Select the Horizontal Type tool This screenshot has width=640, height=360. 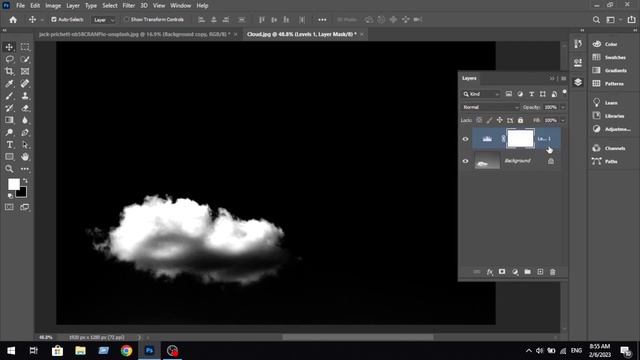(9, 144)
